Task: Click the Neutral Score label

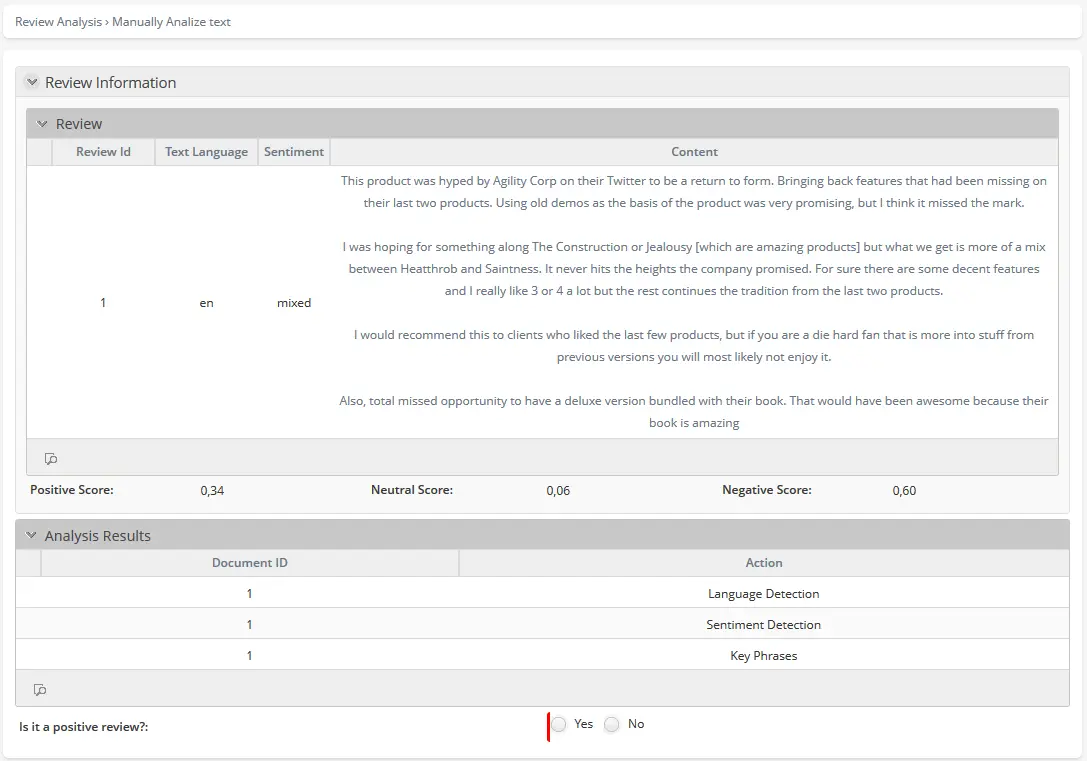Action: point(412,490)
